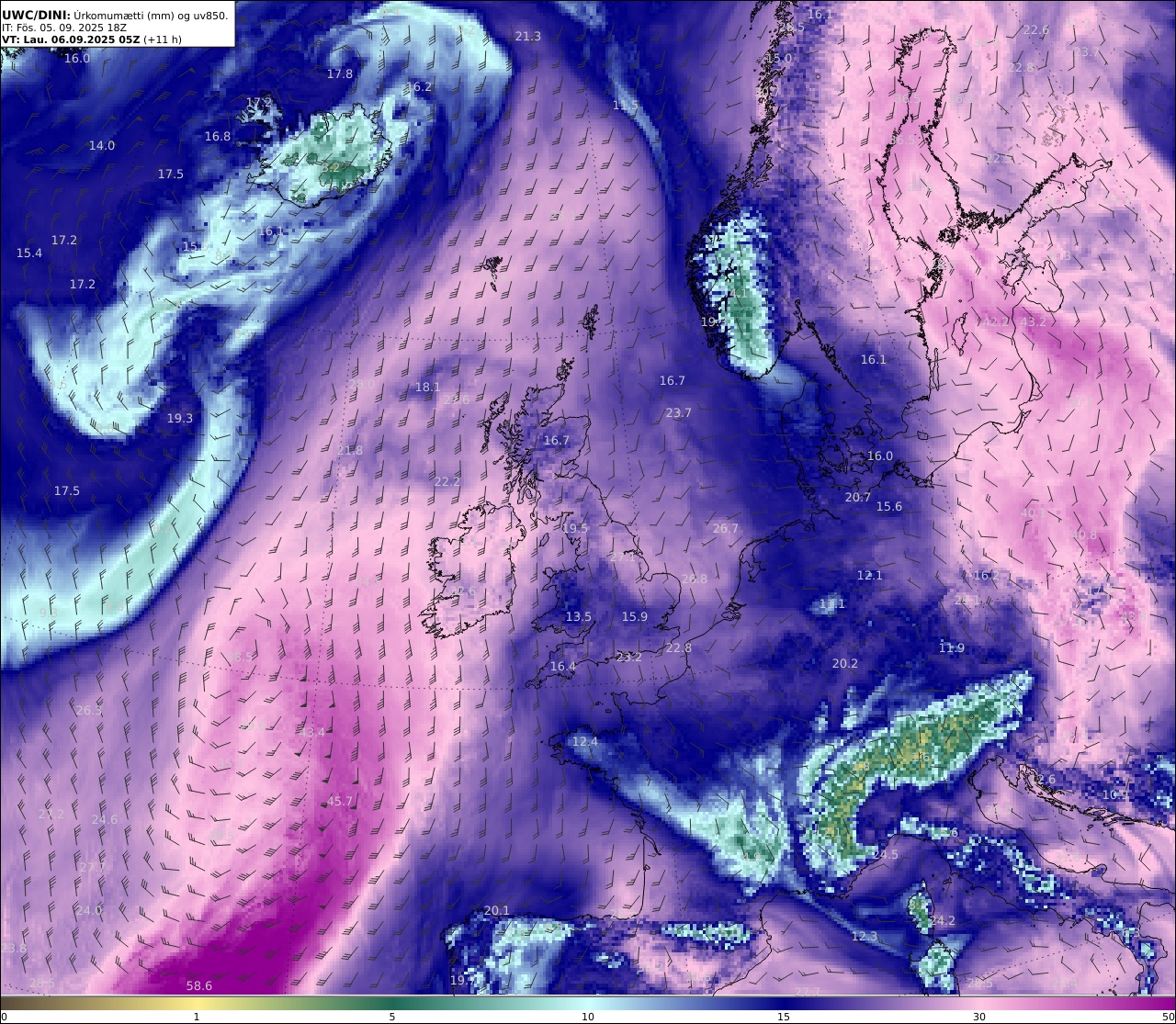The height and width of the screenshot is (1024, 1176).
Task: Click the 26.3 value on the map
Action: click(x=89, y=710)
